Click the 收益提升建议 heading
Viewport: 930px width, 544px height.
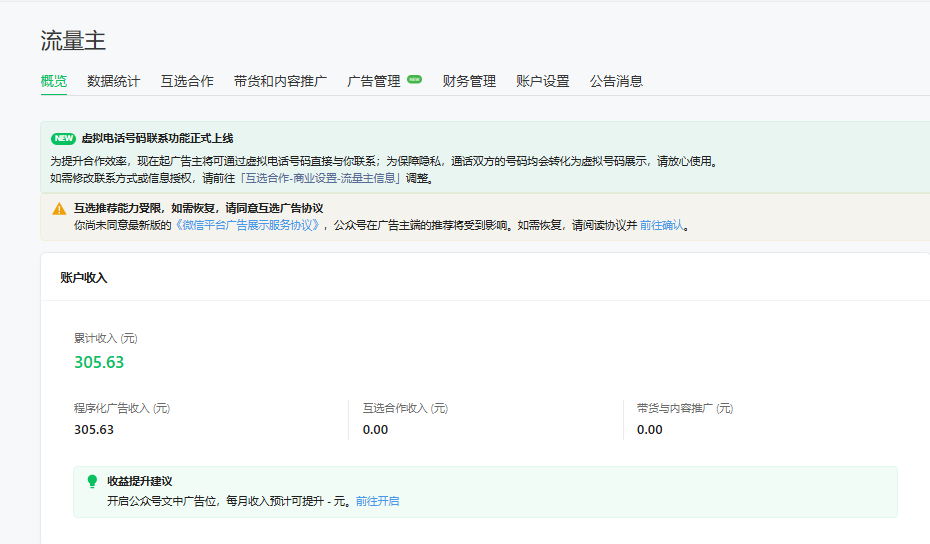pos(140,481)
